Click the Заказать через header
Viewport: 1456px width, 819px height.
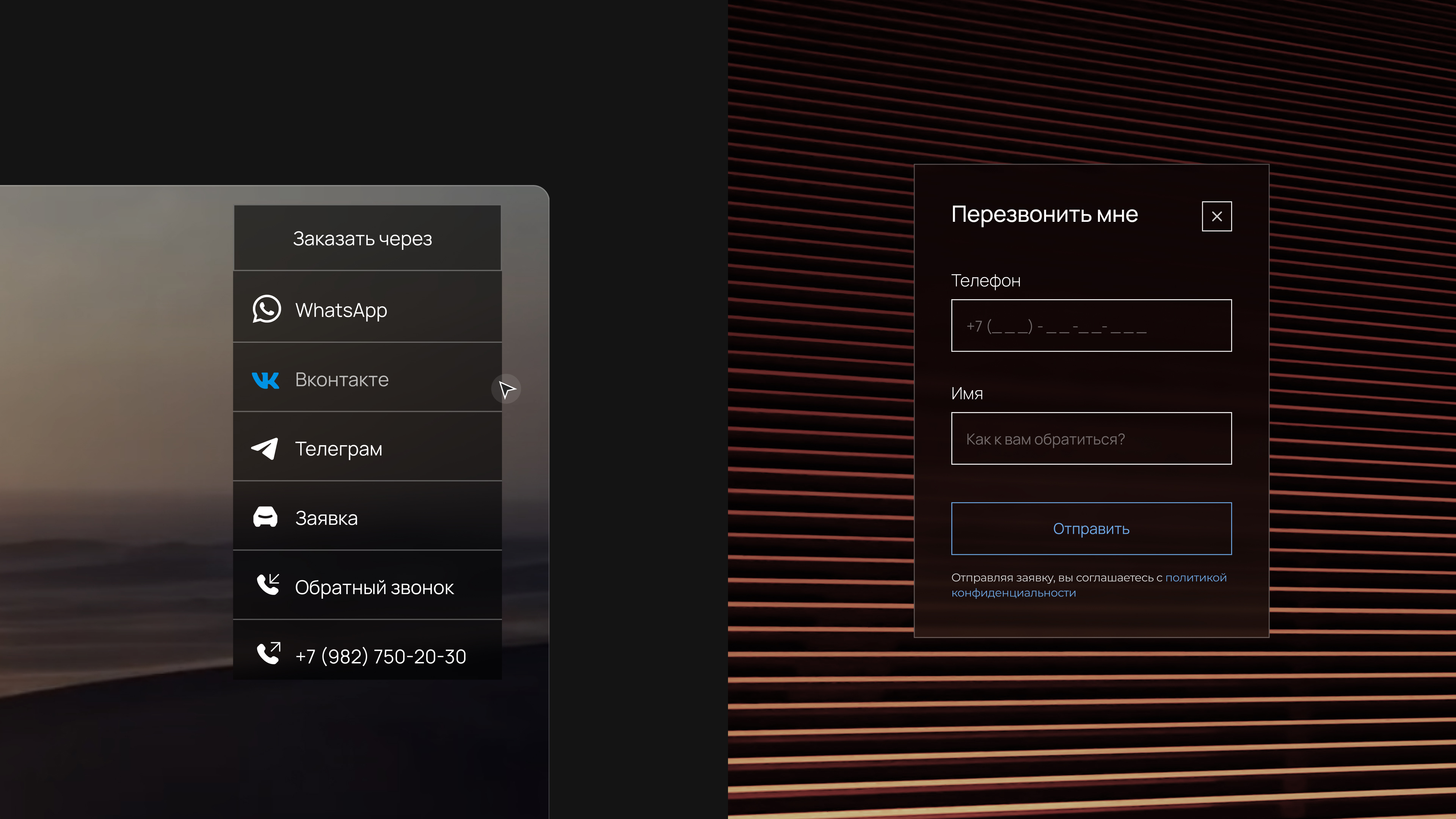point(362,238)
